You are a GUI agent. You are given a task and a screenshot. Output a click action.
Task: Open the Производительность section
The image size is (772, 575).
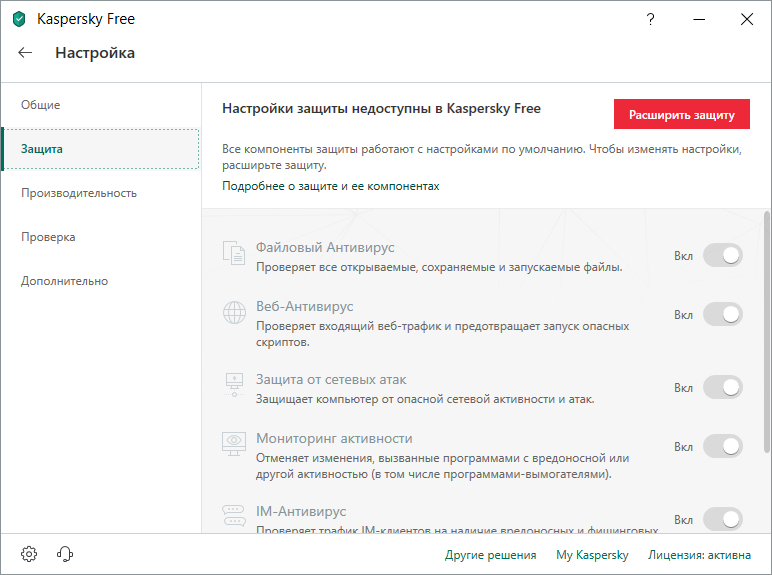coord(79,193)
